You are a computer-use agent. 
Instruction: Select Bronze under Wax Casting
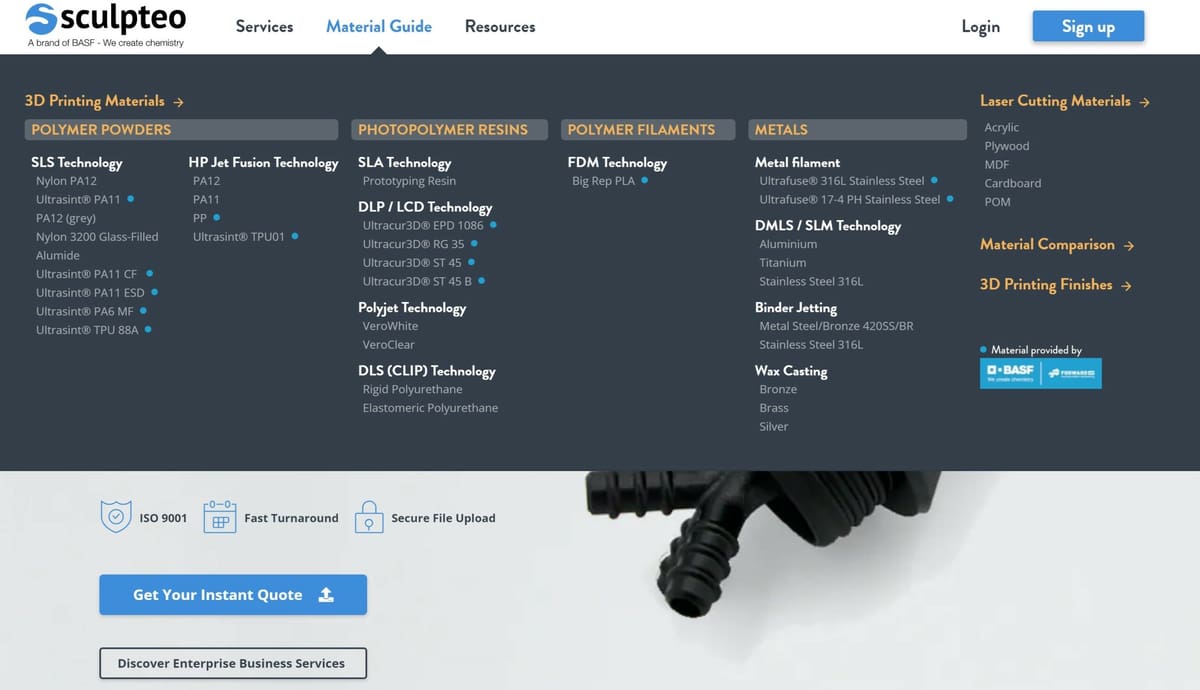click(778, 389)
